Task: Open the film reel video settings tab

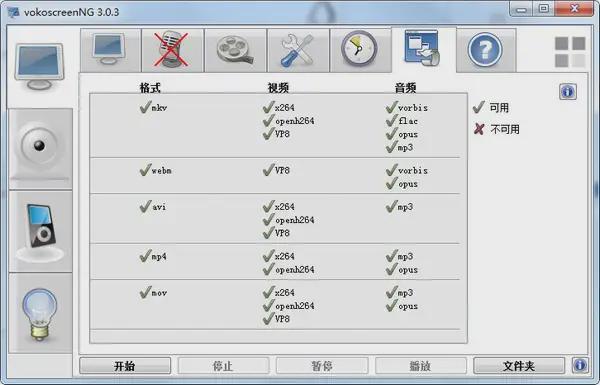Action: (x=235, y=50)
